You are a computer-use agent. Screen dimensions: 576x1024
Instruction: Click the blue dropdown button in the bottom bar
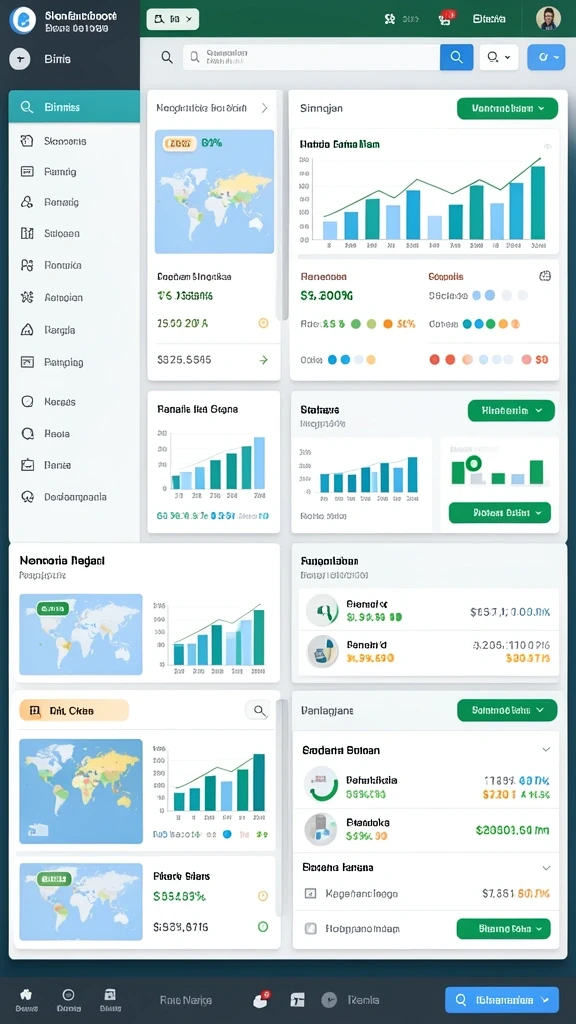click(502, 1000)
